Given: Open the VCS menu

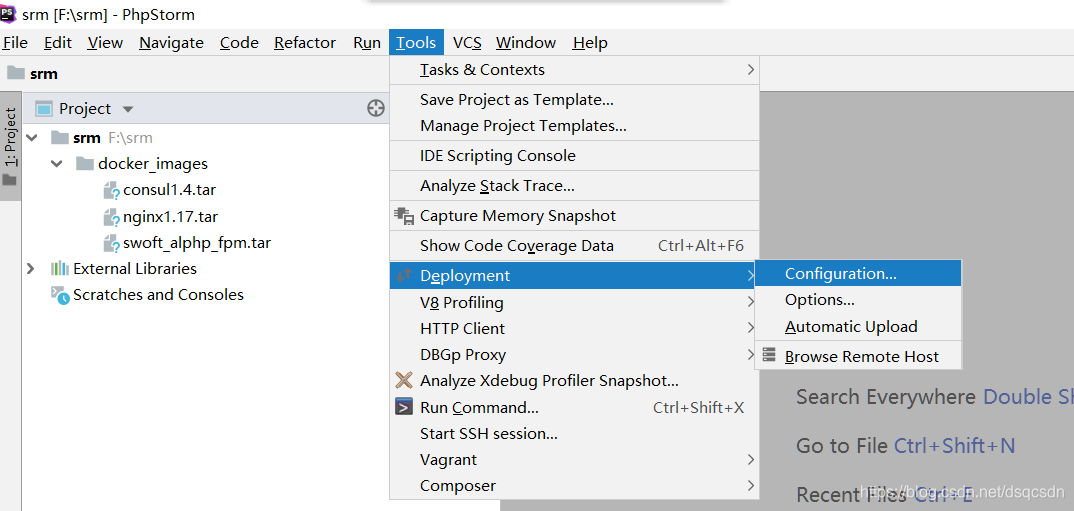Looking at the screenshot, I should pyautogui.click(x=467, y=42).
